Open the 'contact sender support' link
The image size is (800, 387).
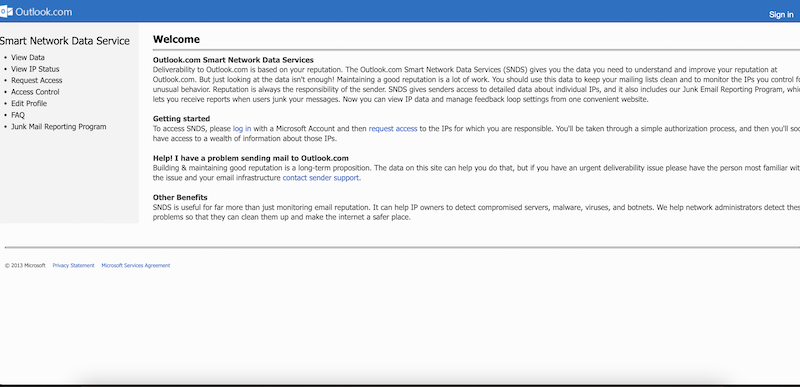321,178
